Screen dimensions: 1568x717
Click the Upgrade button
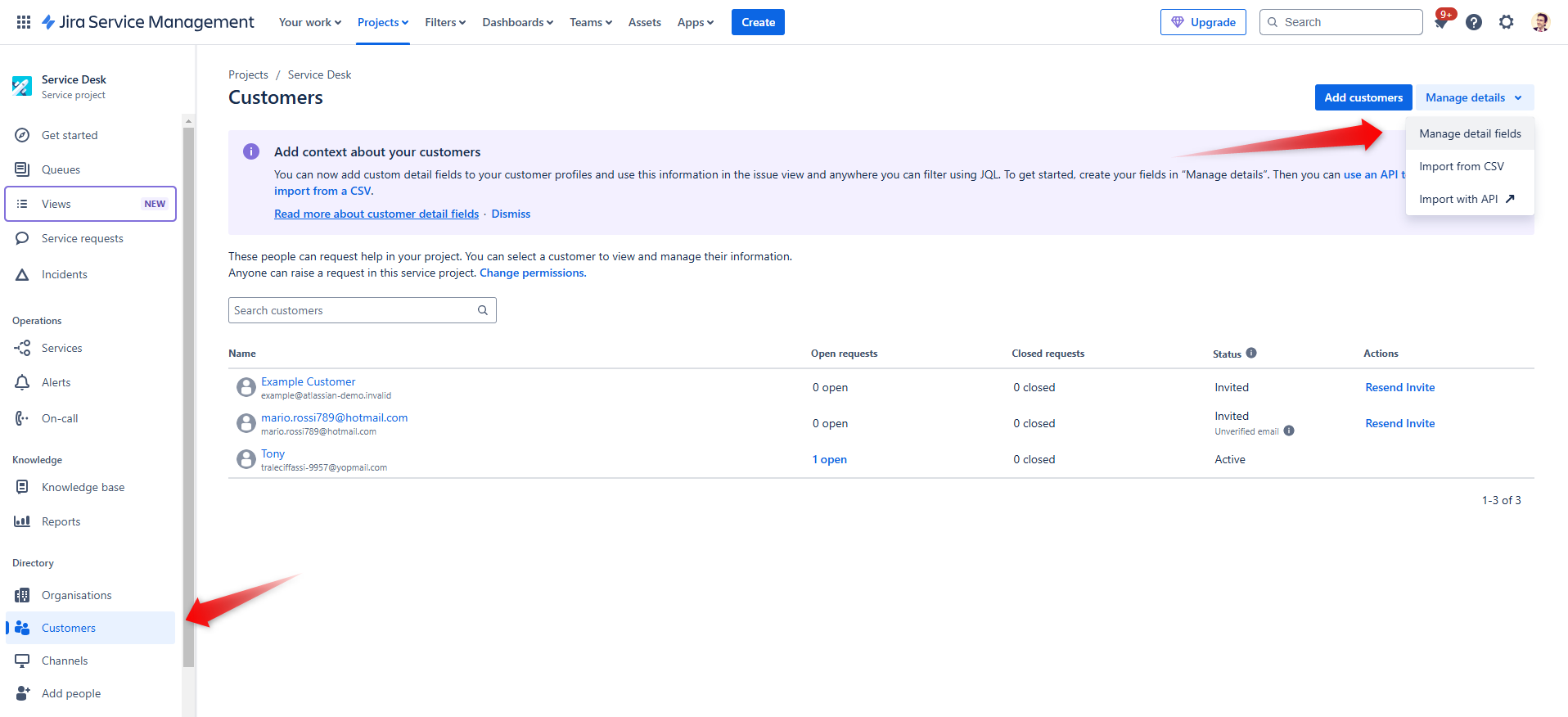pos(1203,22)
